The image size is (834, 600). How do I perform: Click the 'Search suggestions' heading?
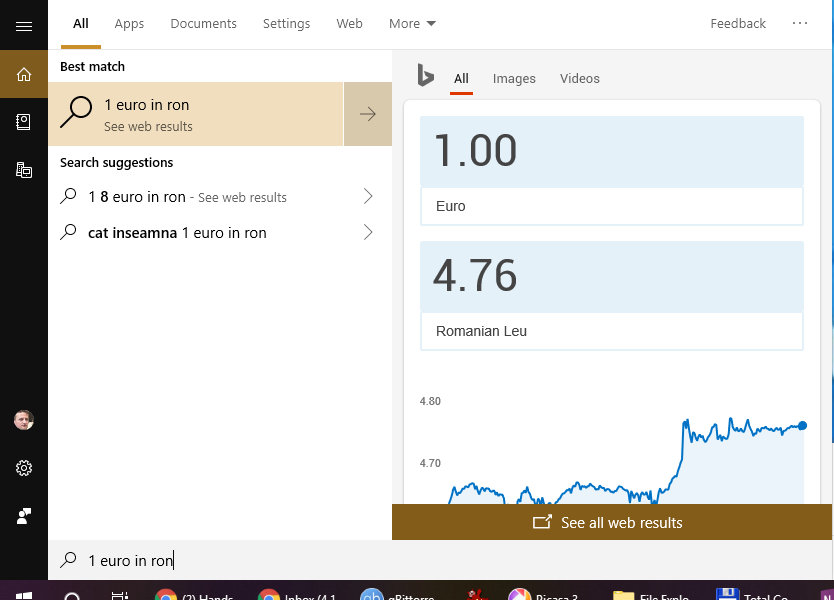(x=116, y=162)
